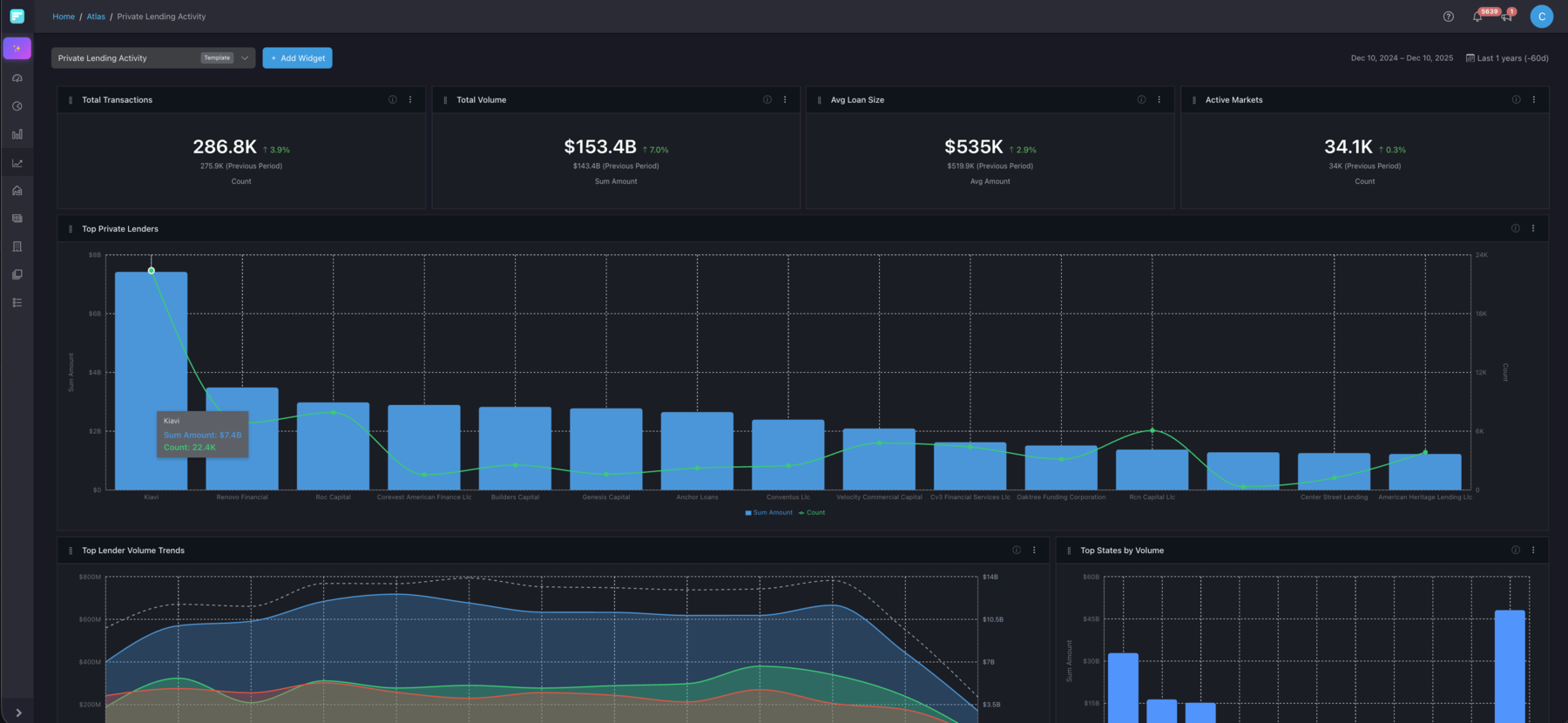The image size is (1568, 723).
Task: Open the help question mark icon
Action: (x=1448, y=17)
